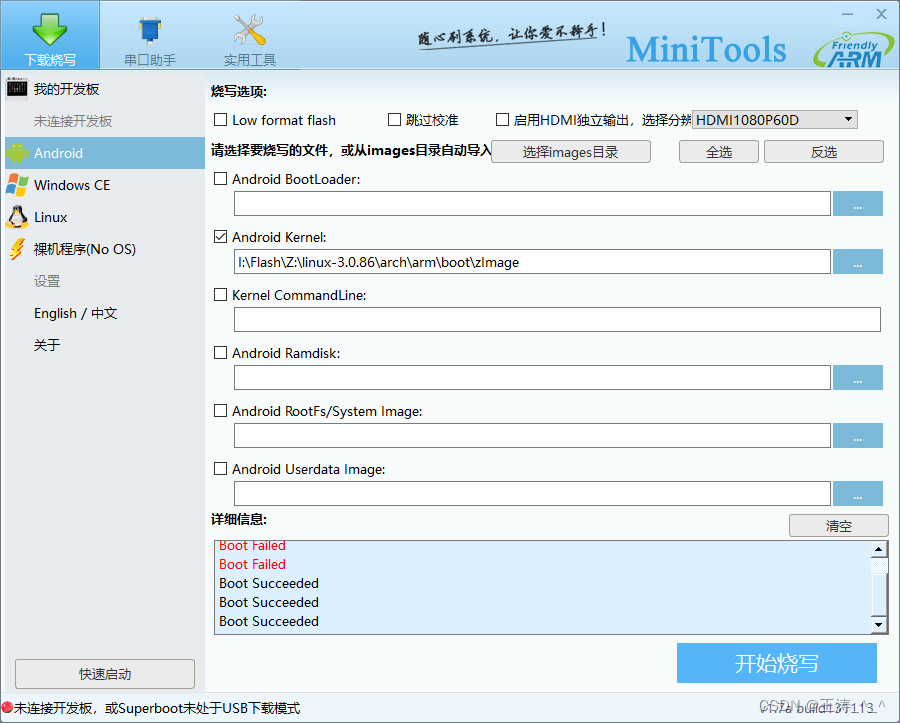Check Android Userdata Image option
Image resolution: width=900 pixels, height=723 pixels.
(x=220, y=469)
